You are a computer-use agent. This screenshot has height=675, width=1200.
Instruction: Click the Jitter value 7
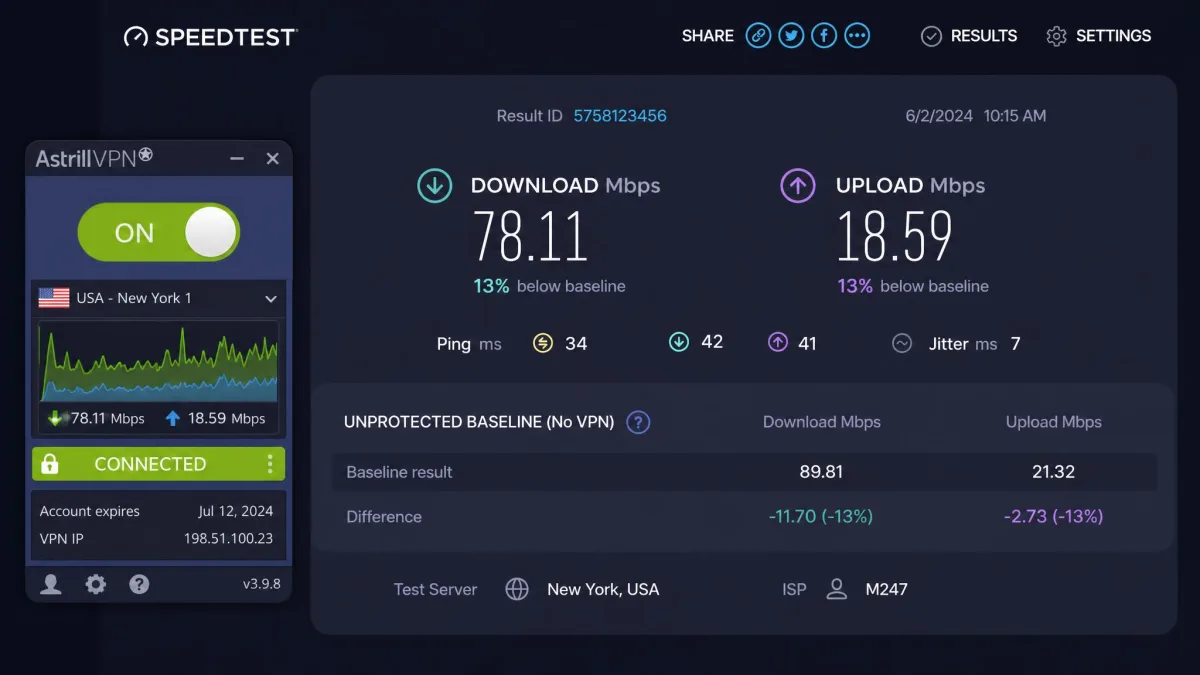click(1016, 344)
